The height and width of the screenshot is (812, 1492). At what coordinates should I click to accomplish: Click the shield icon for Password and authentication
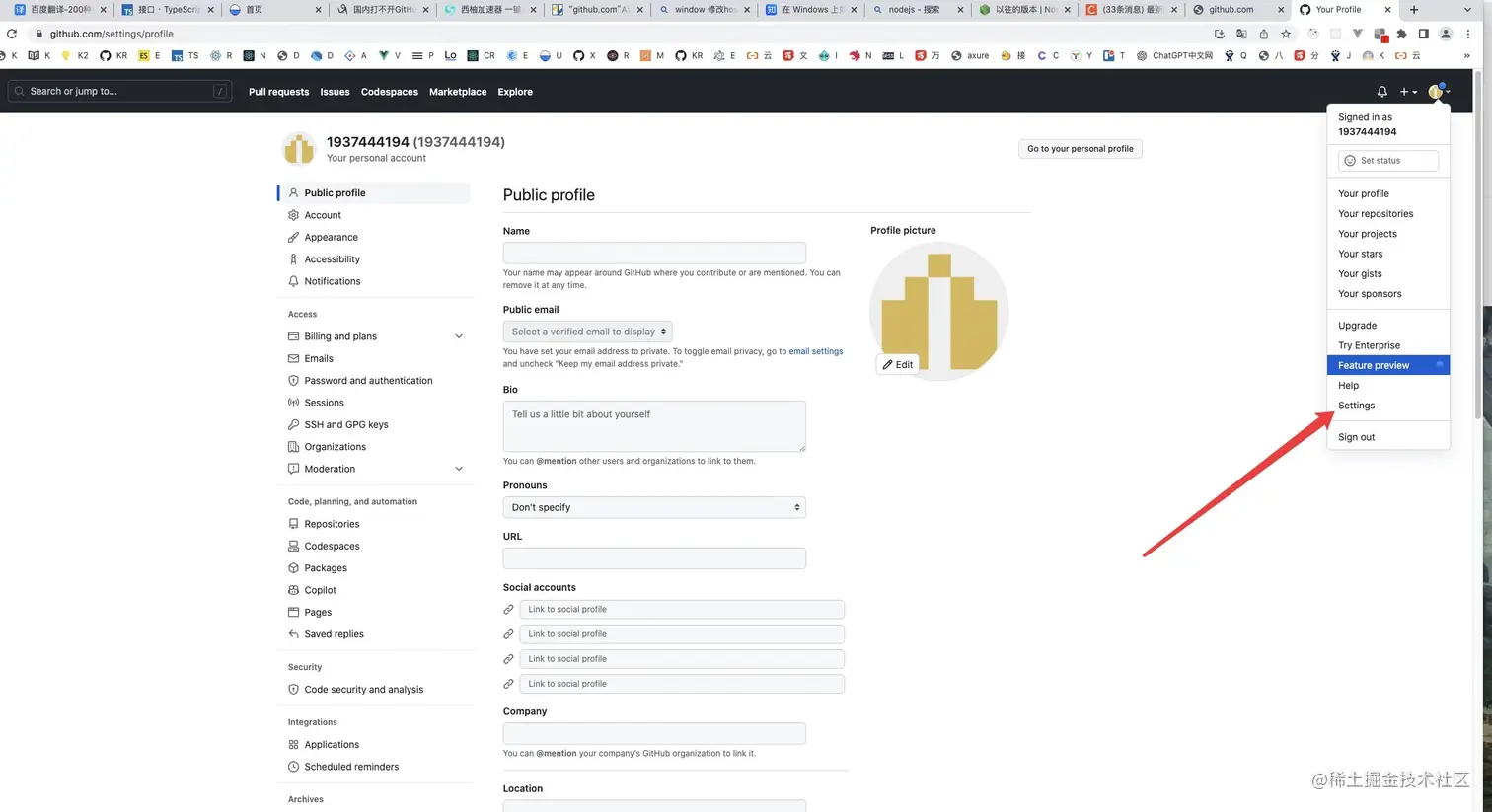point(293,381)
